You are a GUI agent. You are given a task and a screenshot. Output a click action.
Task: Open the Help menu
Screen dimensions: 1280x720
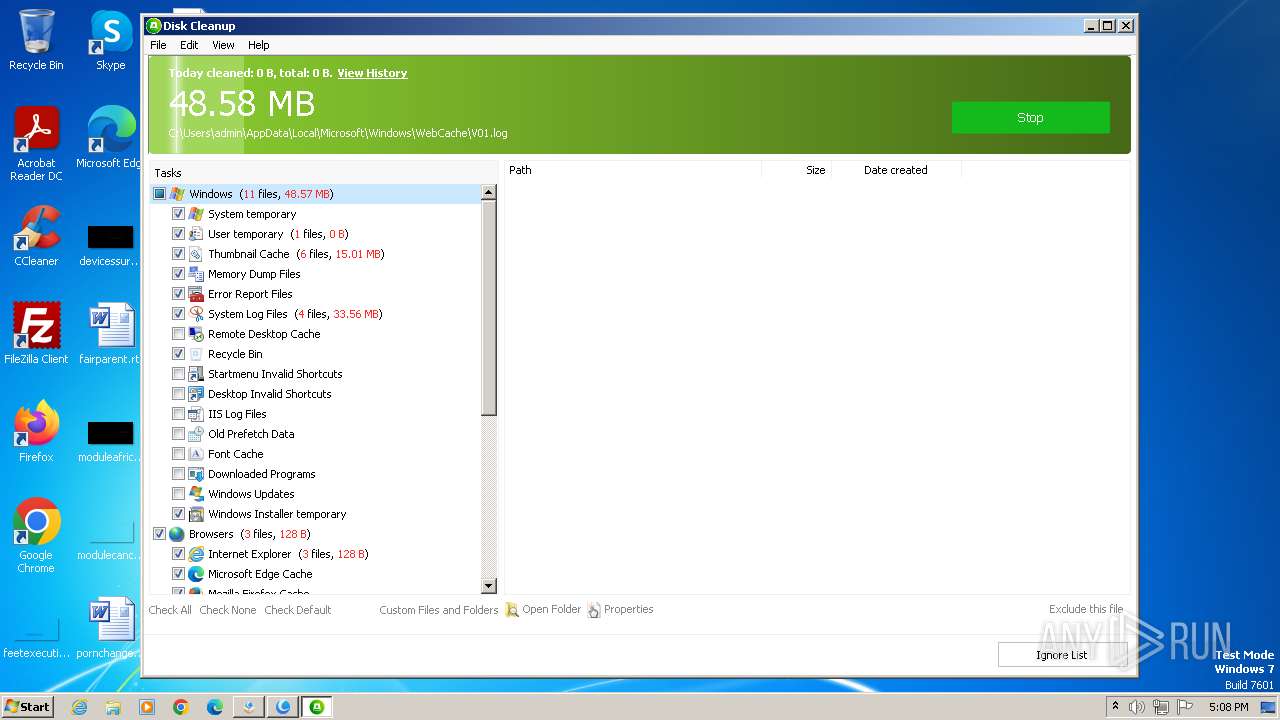pos(259,45)
